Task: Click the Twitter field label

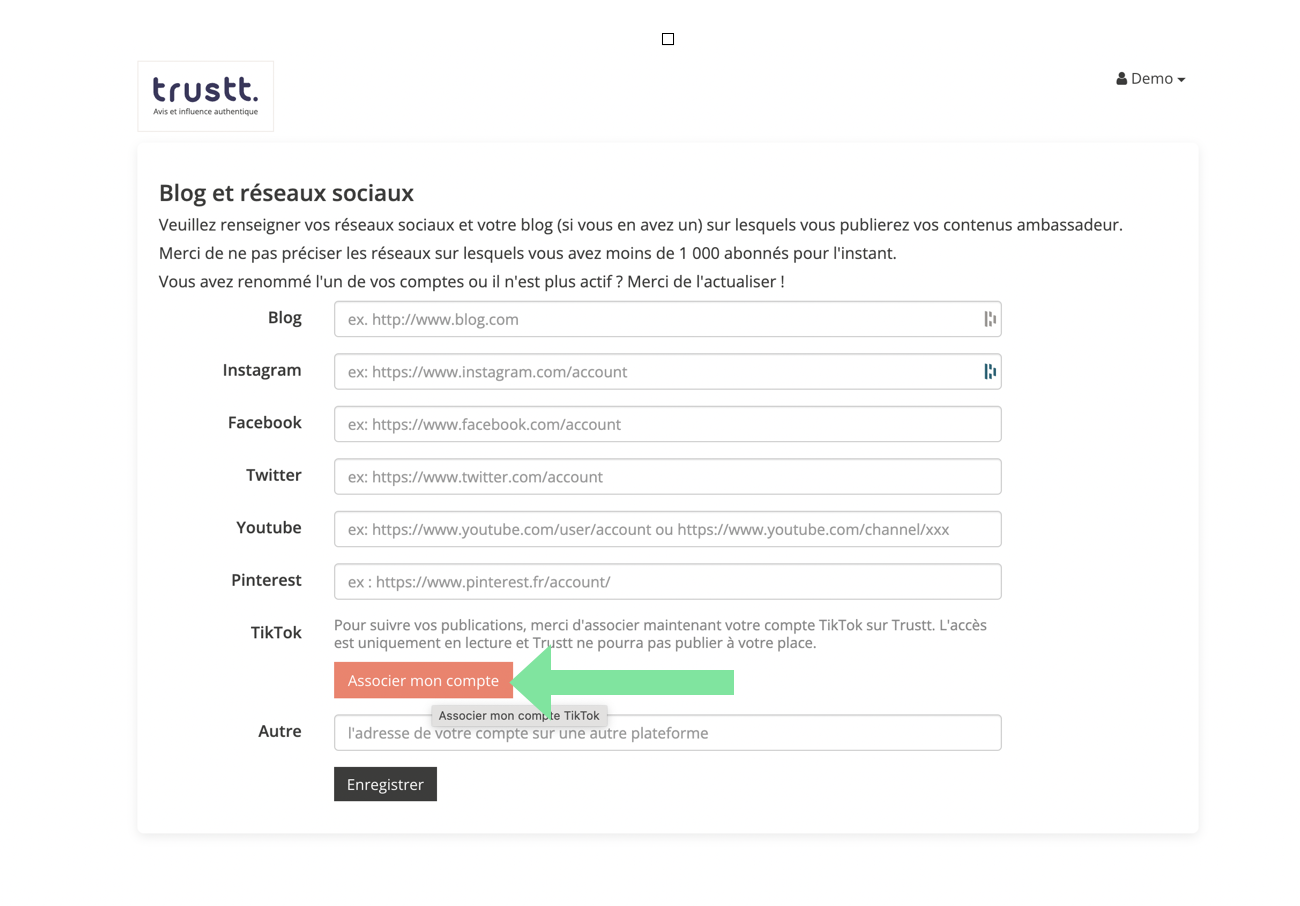Action: point(274,475)
